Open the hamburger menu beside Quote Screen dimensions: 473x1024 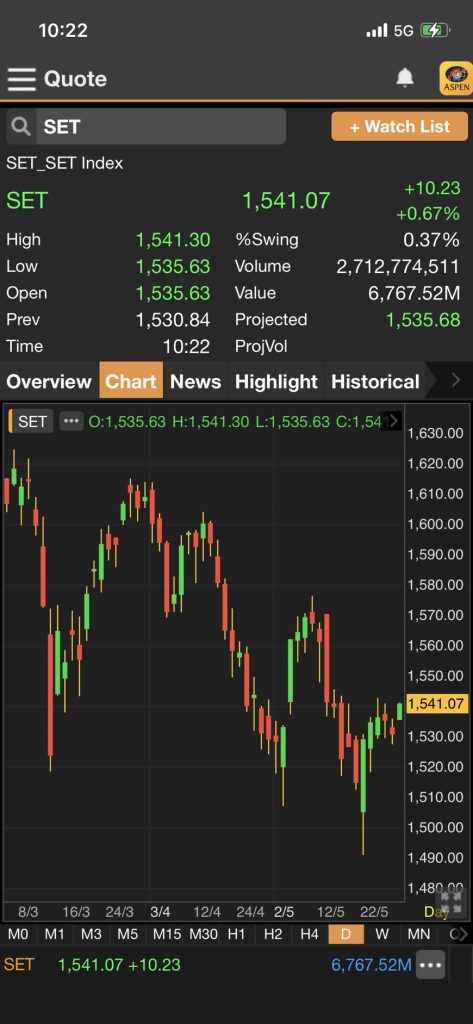pyautogui.click(x=22, y=79)
